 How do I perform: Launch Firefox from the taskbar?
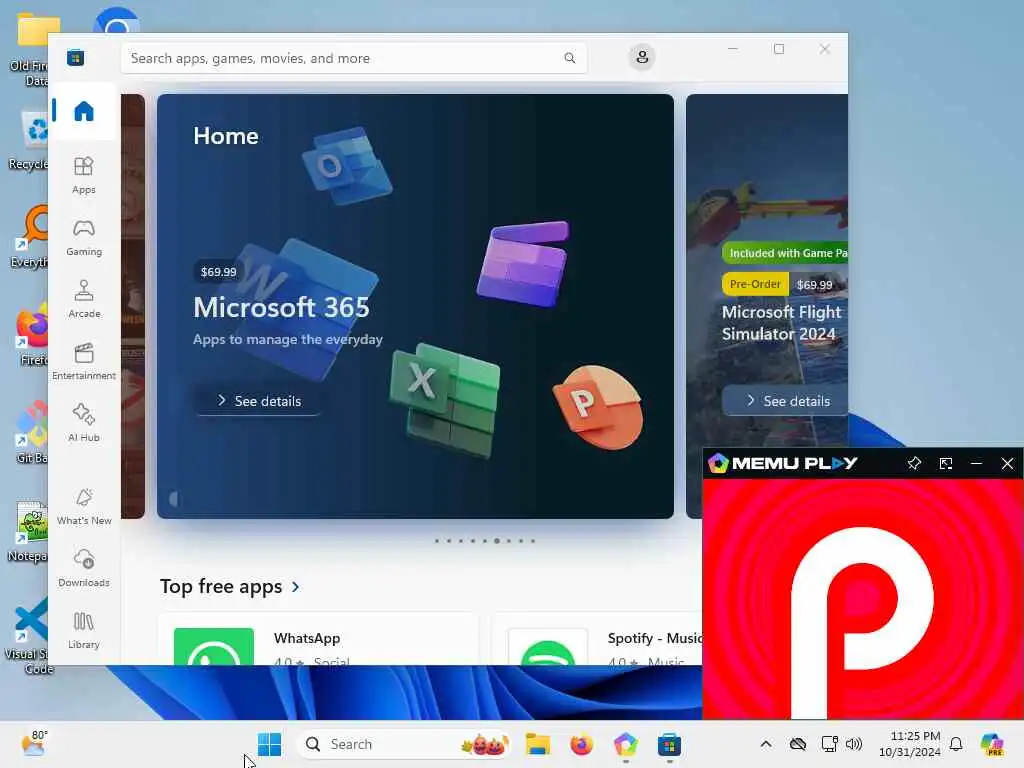click(x=581, y=744)
